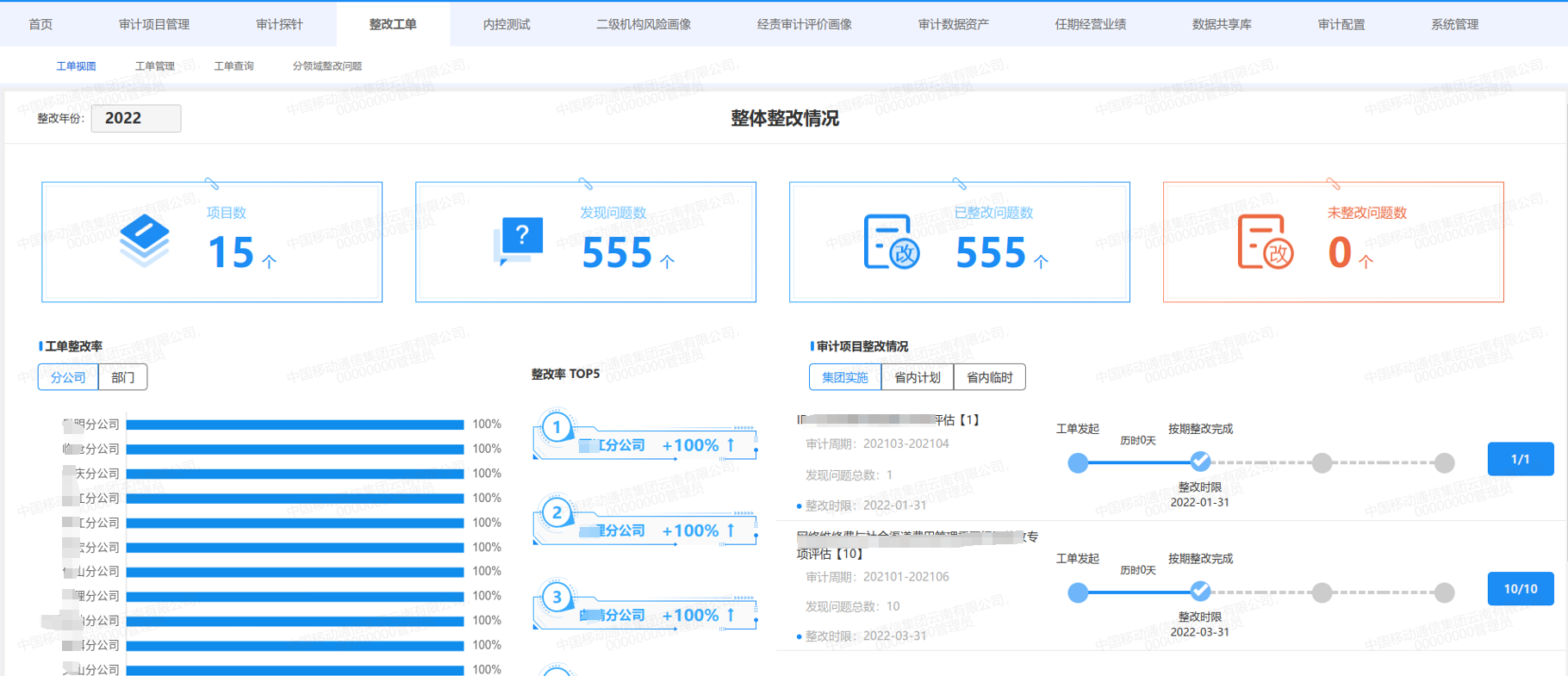This screenshot has width=1568, height=676.
Task: Select the 分公司 toggle under 工单整改率
Action: [68, 377]
